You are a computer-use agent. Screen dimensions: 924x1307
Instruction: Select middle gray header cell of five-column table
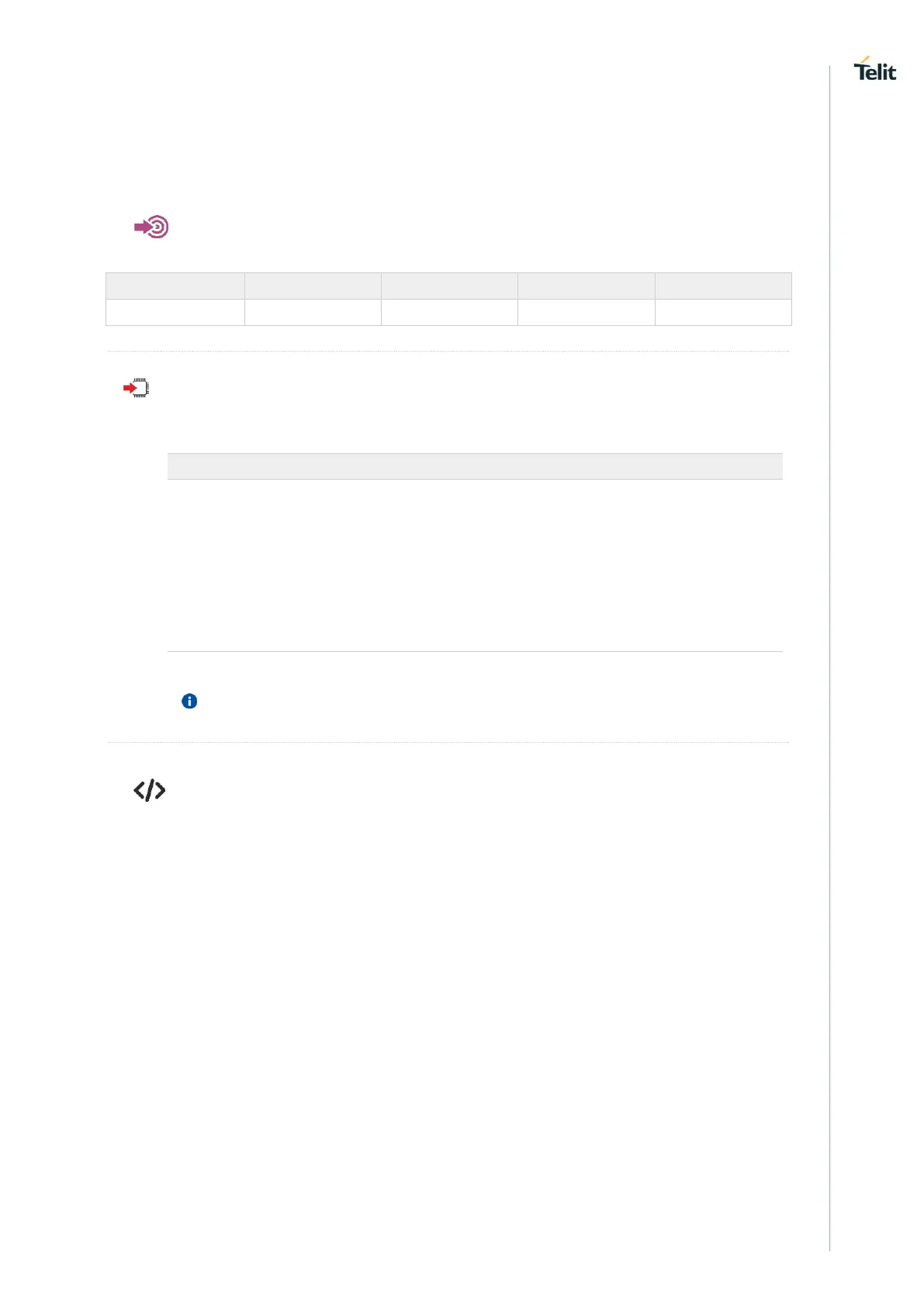[x=449, y=286]
